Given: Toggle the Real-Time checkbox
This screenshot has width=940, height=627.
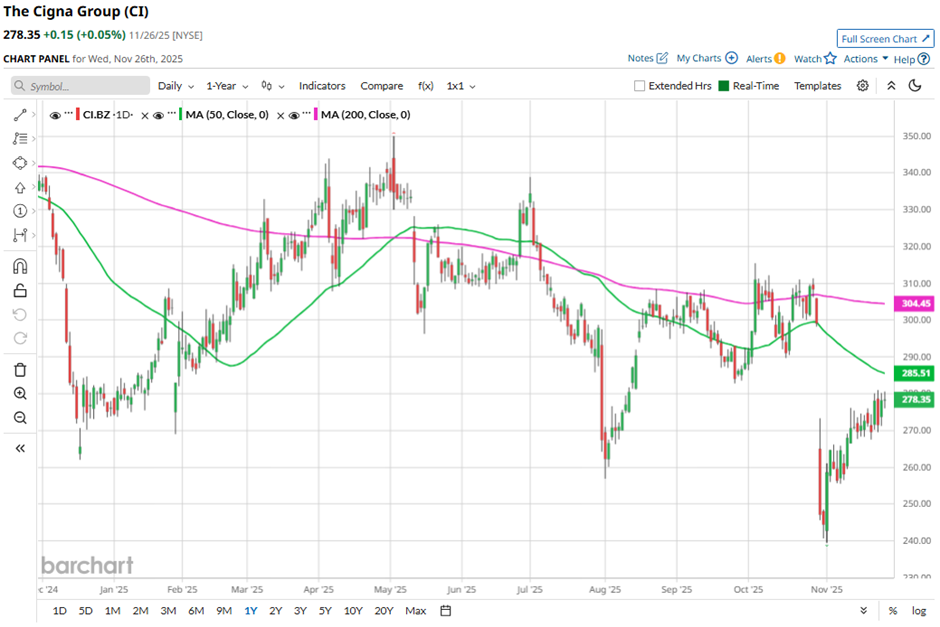Looking at the screenshot, I should tap(724, 86).
